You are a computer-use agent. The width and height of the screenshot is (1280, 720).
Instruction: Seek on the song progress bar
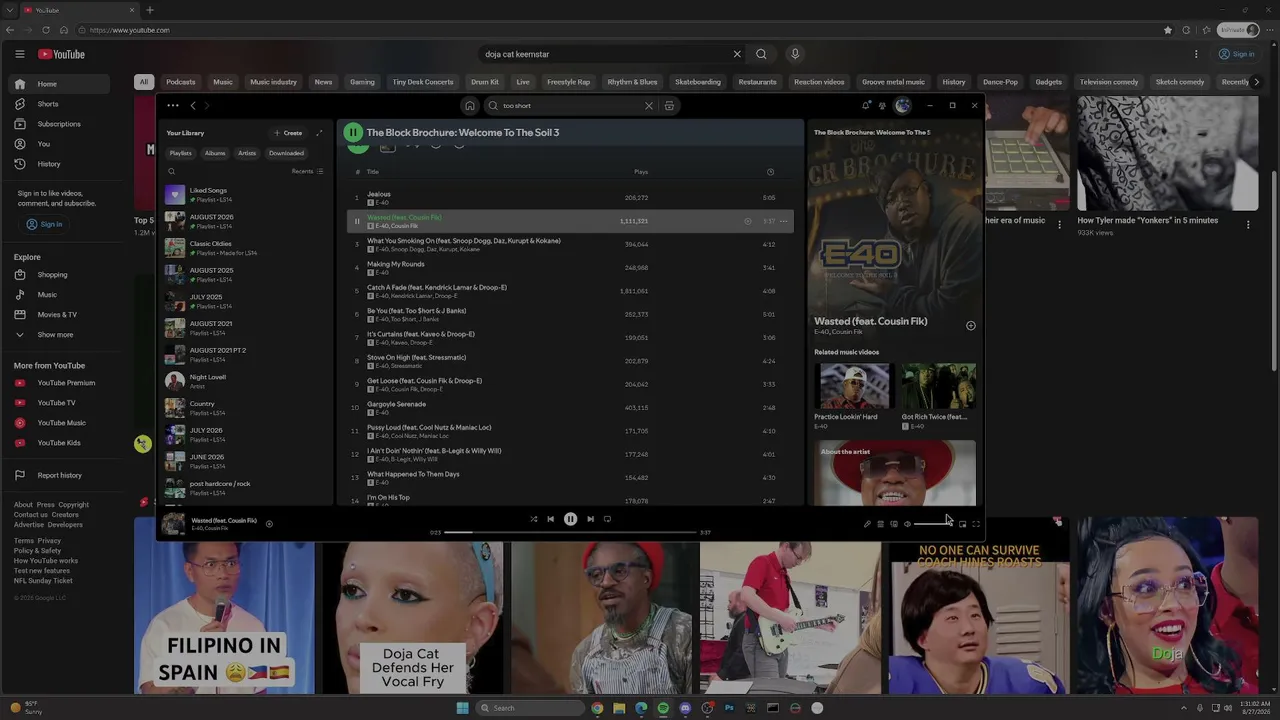coord(570,532)
